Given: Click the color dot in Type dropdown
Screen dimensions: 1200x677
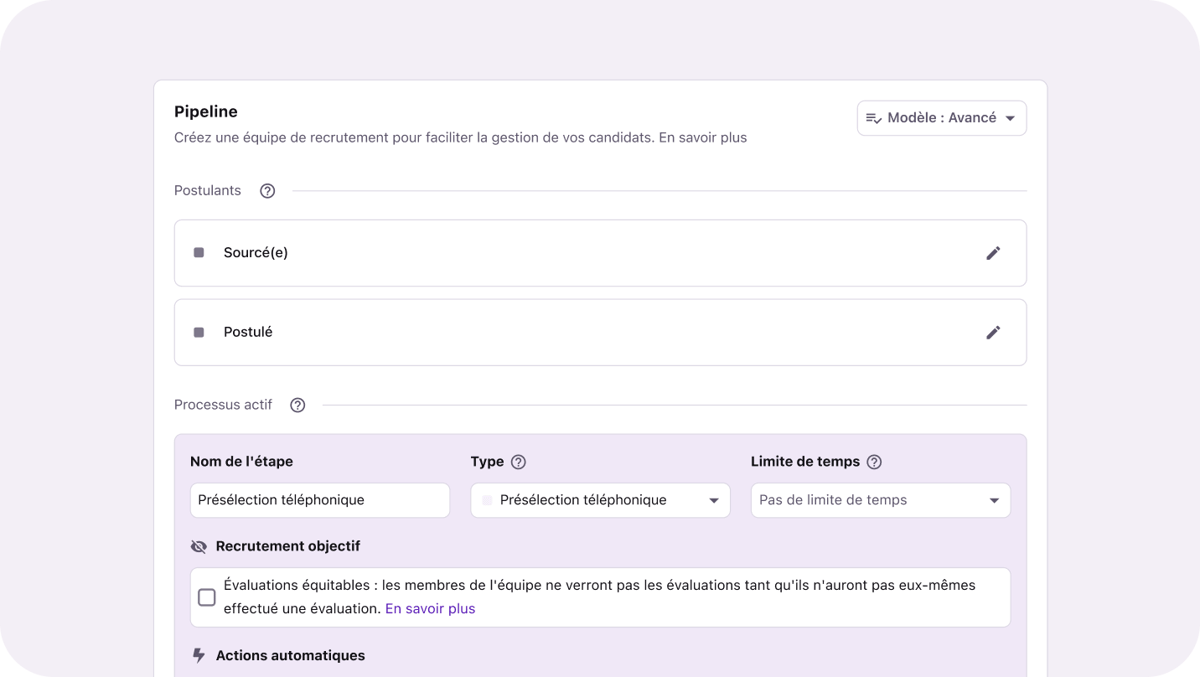Looking at the screenshot, I should point(488,500).
